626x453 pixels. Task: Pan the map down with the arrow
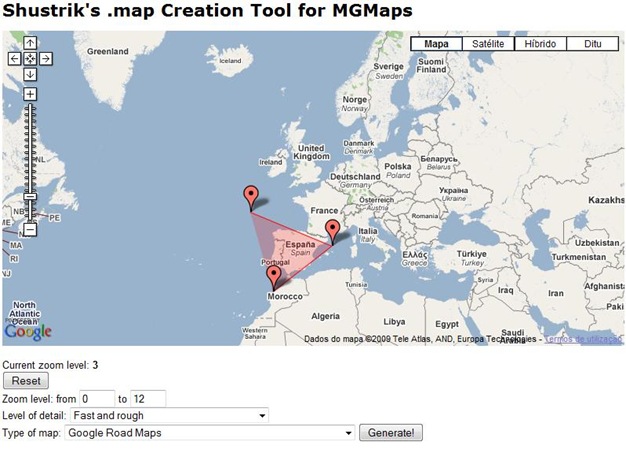30,75
